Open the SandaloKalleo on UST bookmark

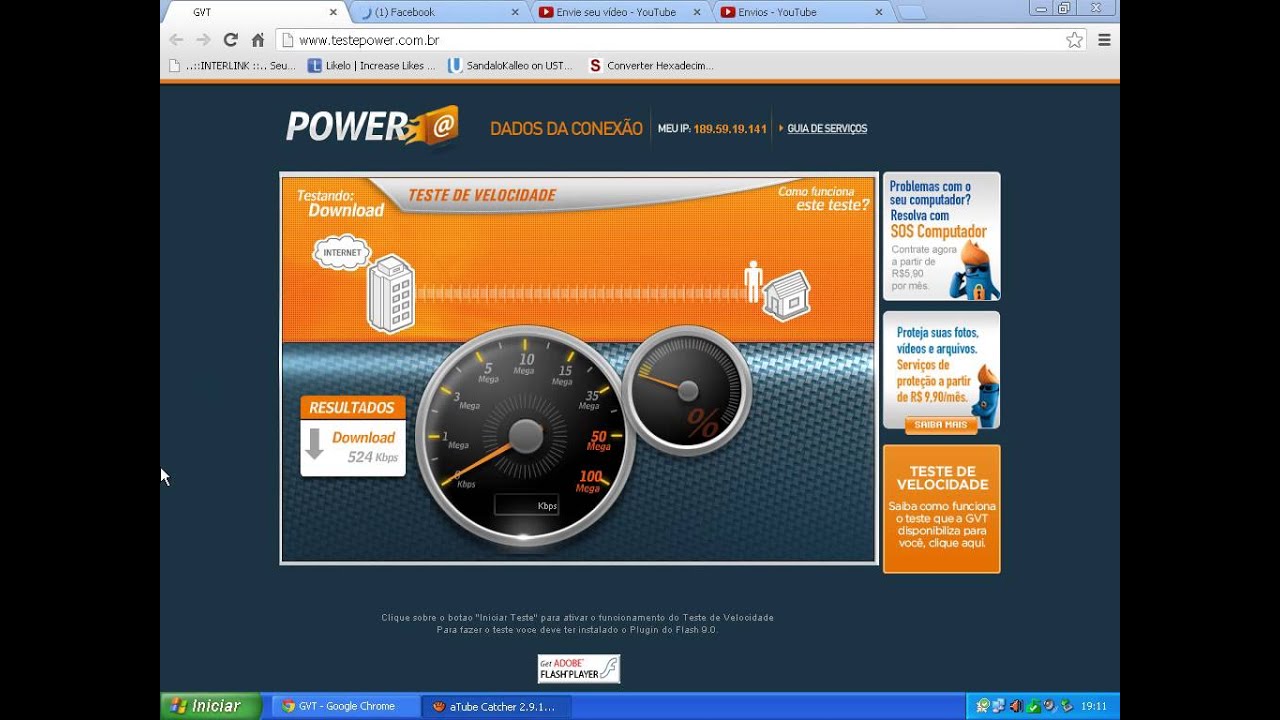pos(510,66)
